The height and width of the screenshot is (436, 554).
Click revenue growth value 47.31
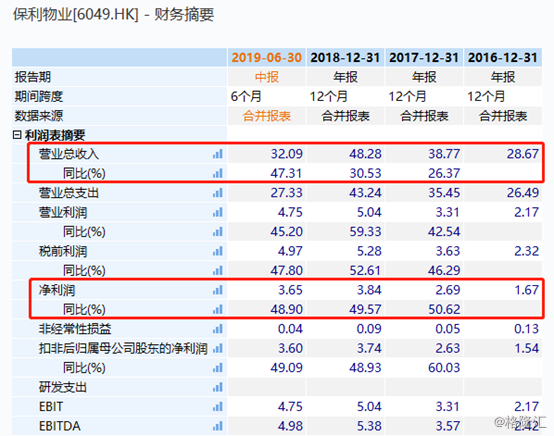pos(287,173)
